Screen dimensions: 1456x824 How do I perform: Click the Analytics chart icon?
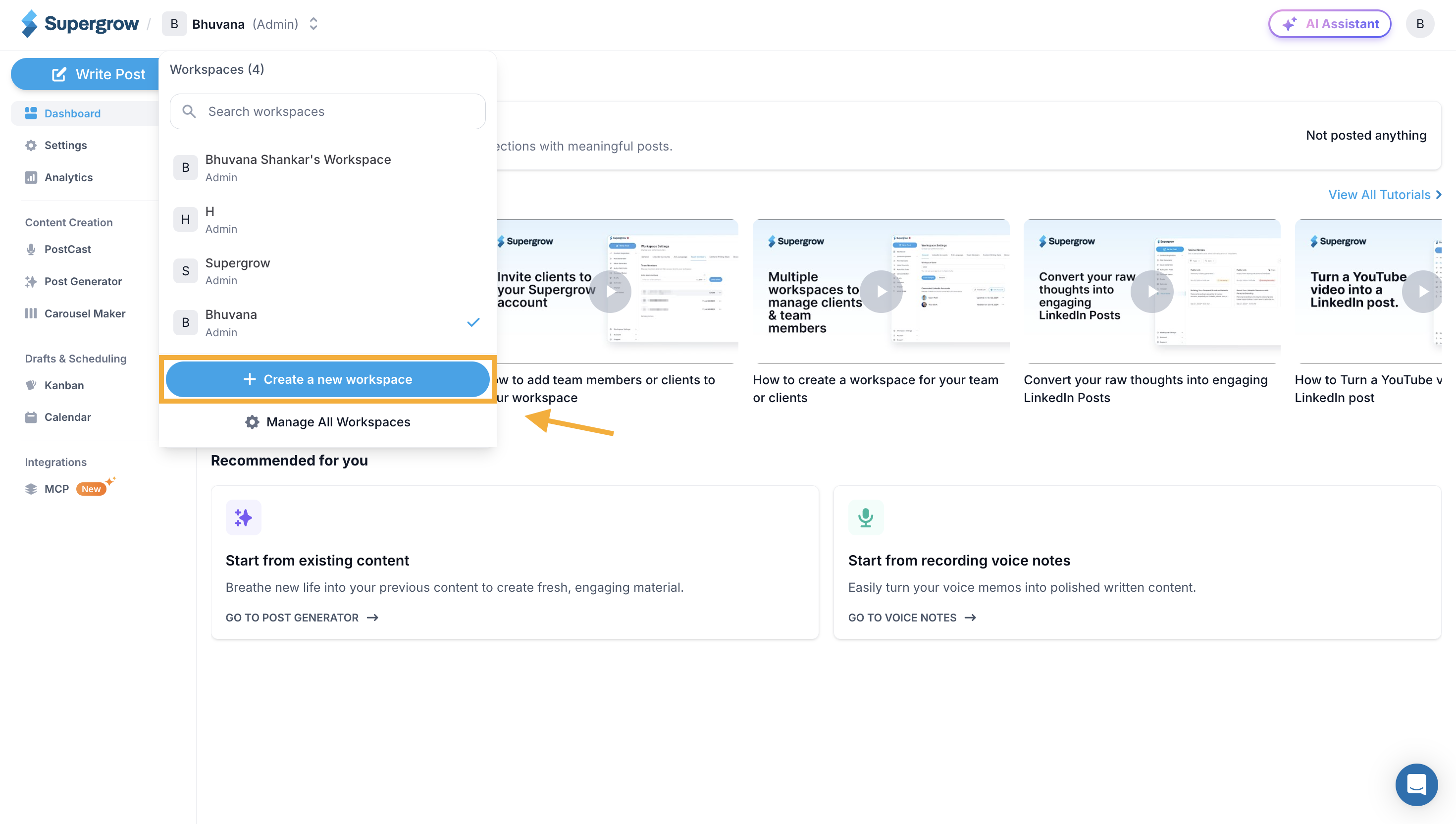(31, 178)
